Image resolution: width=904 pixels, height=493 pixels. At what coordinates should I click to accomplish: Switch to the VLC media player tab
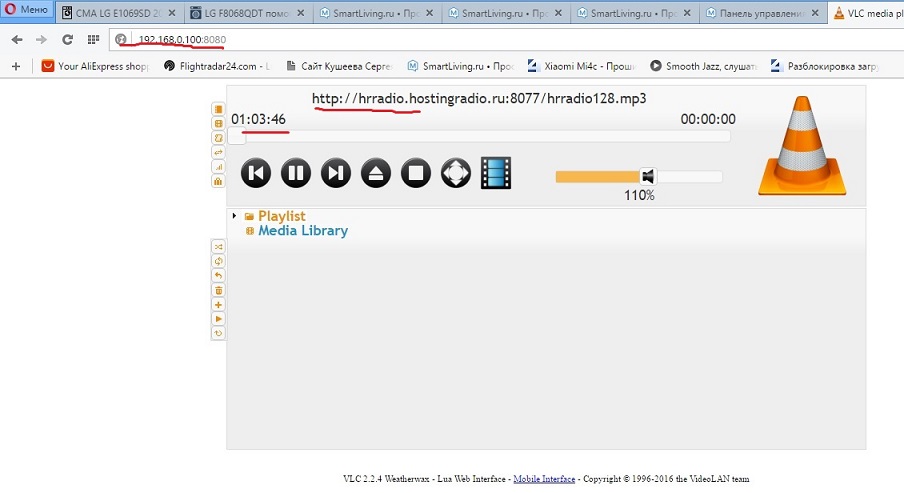coord(867,13)
